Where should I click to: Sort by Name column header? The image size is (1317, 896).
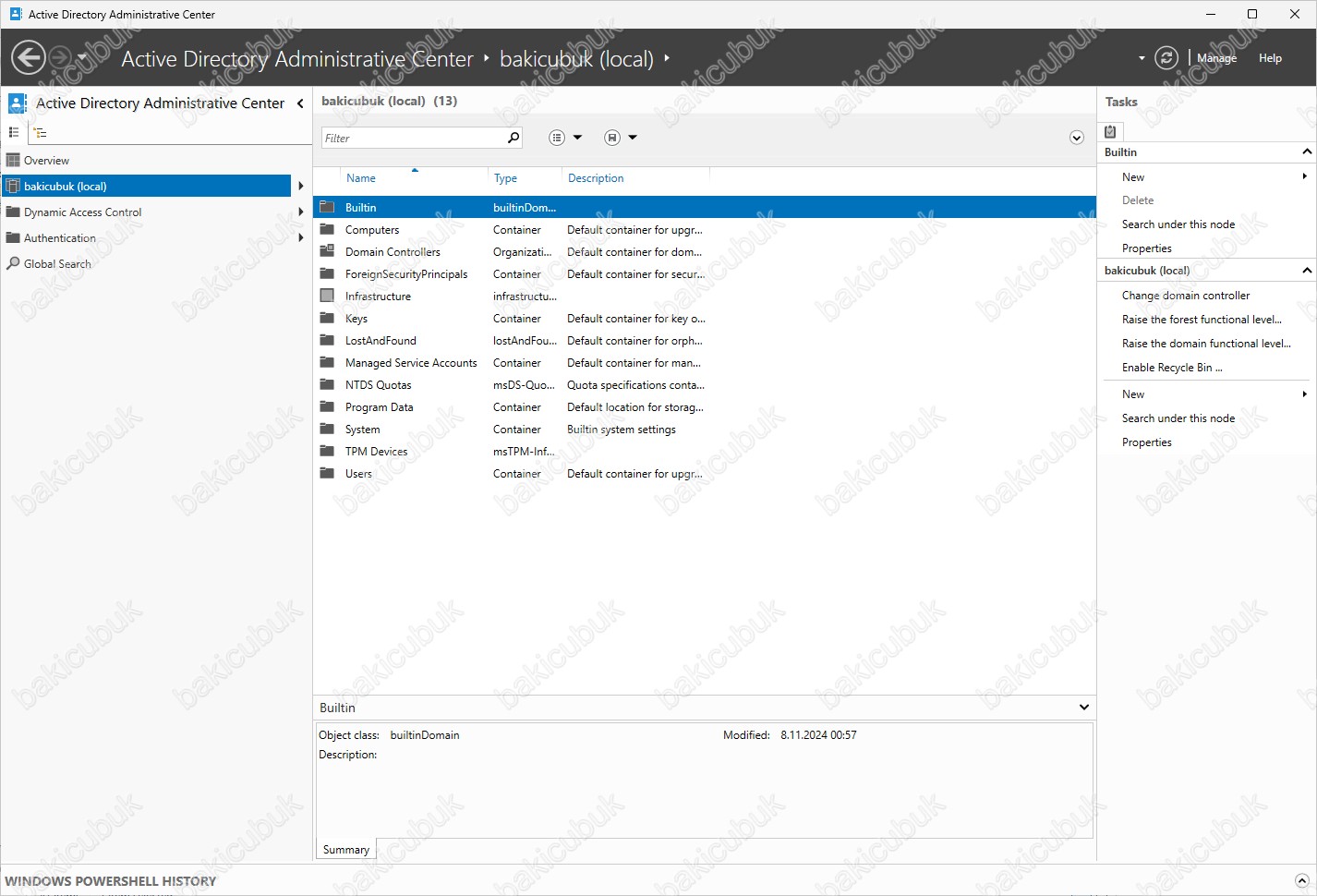360,178
